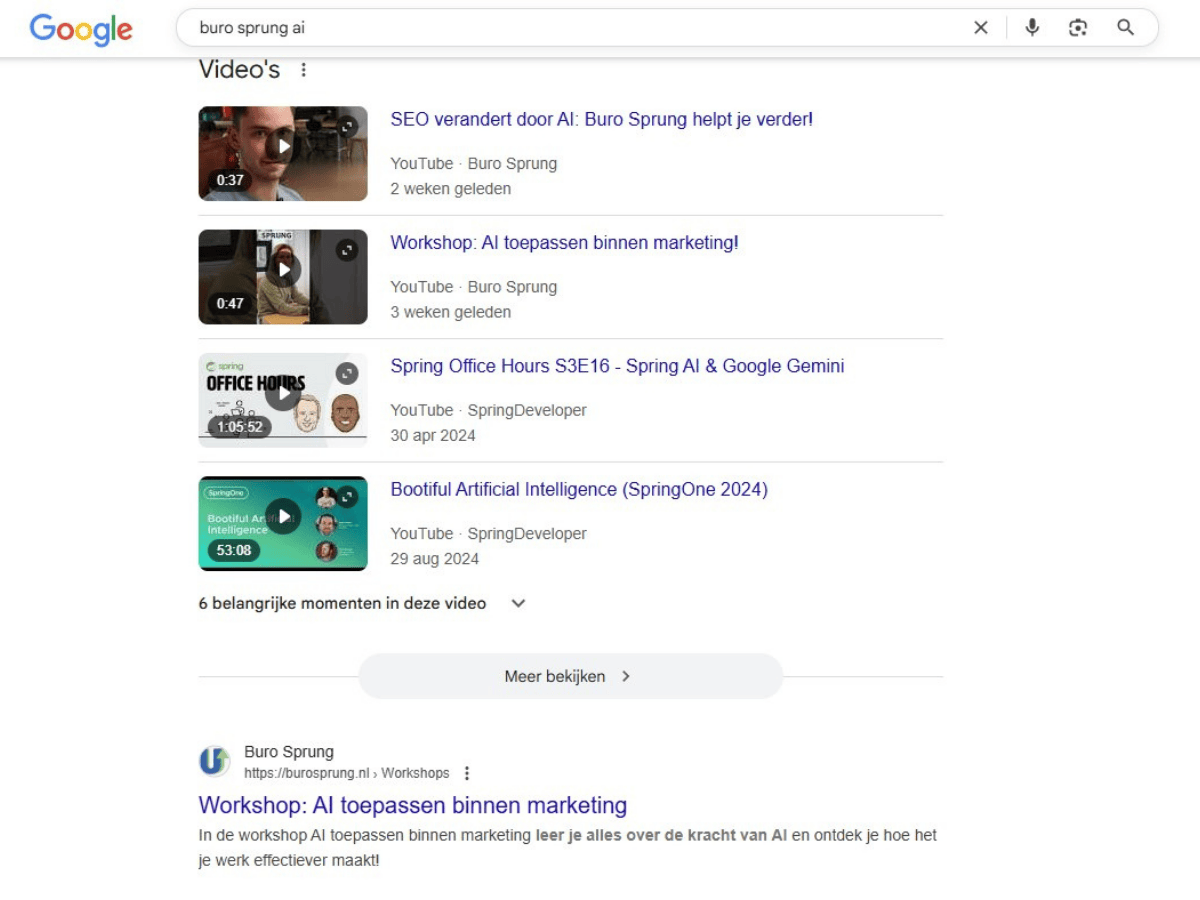This screenshot has height=900, width=1200.
Task: Open the three-dot menu beside Video's
Action: (303, 69)
